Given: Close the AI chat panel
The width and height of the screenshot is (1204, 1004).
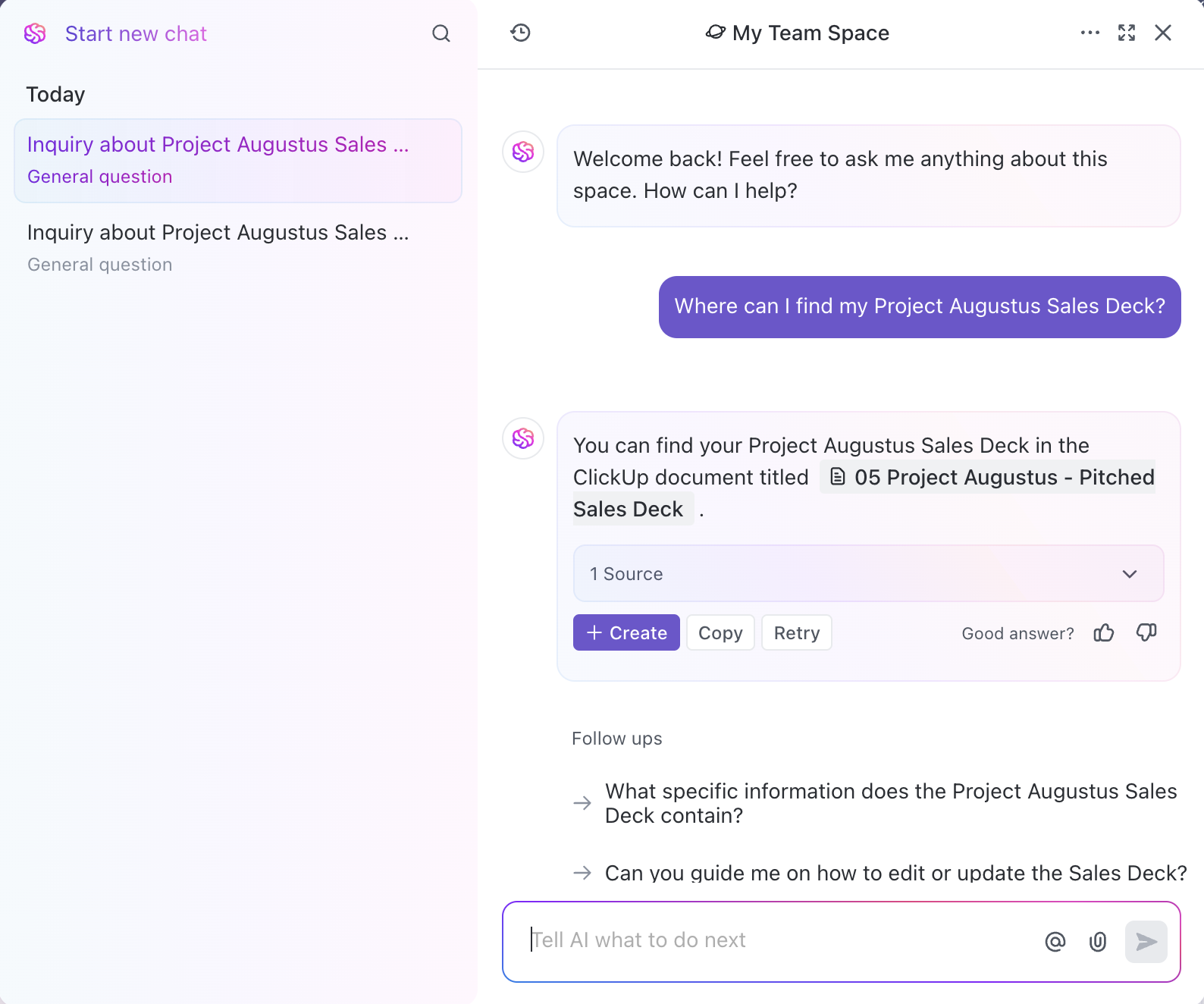Looking at the screenshot, I should click(x=1163, y=33).
